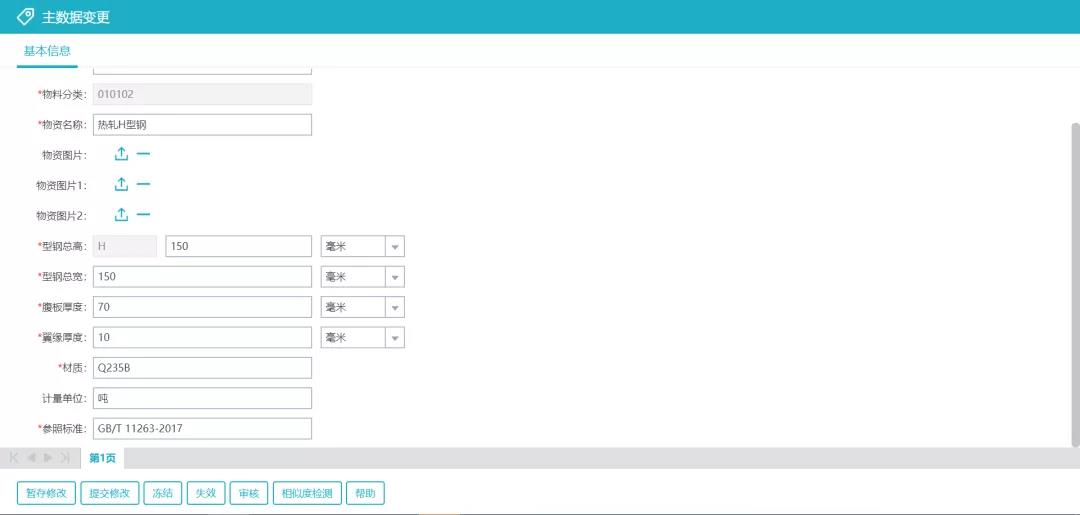Go to previous page navigation arrow

tap(31, 458)
